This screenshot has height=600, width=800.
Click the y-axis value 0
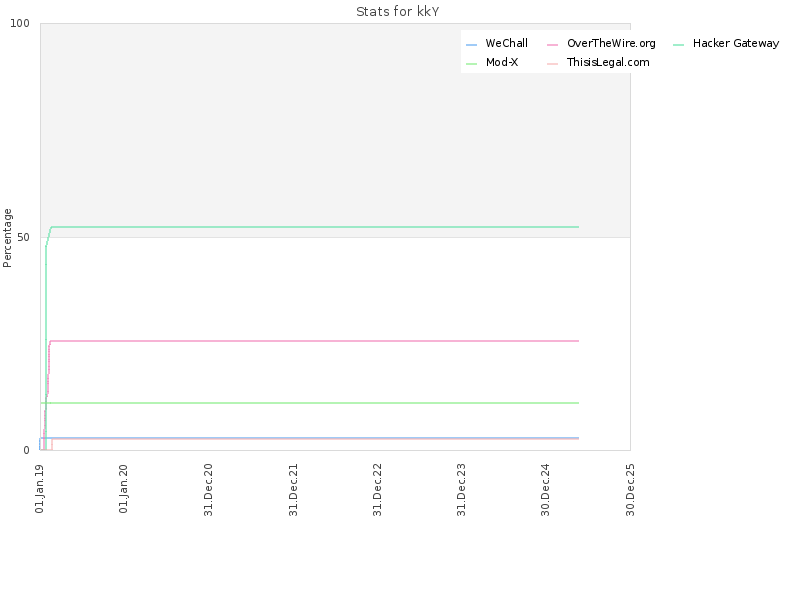(27, 451)
